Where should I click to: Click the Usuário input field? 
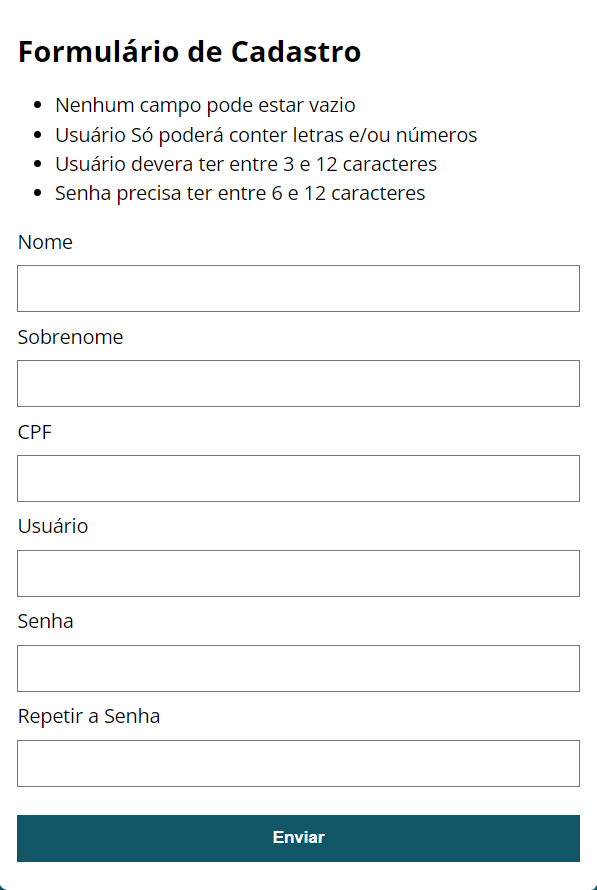coord(298,573)
